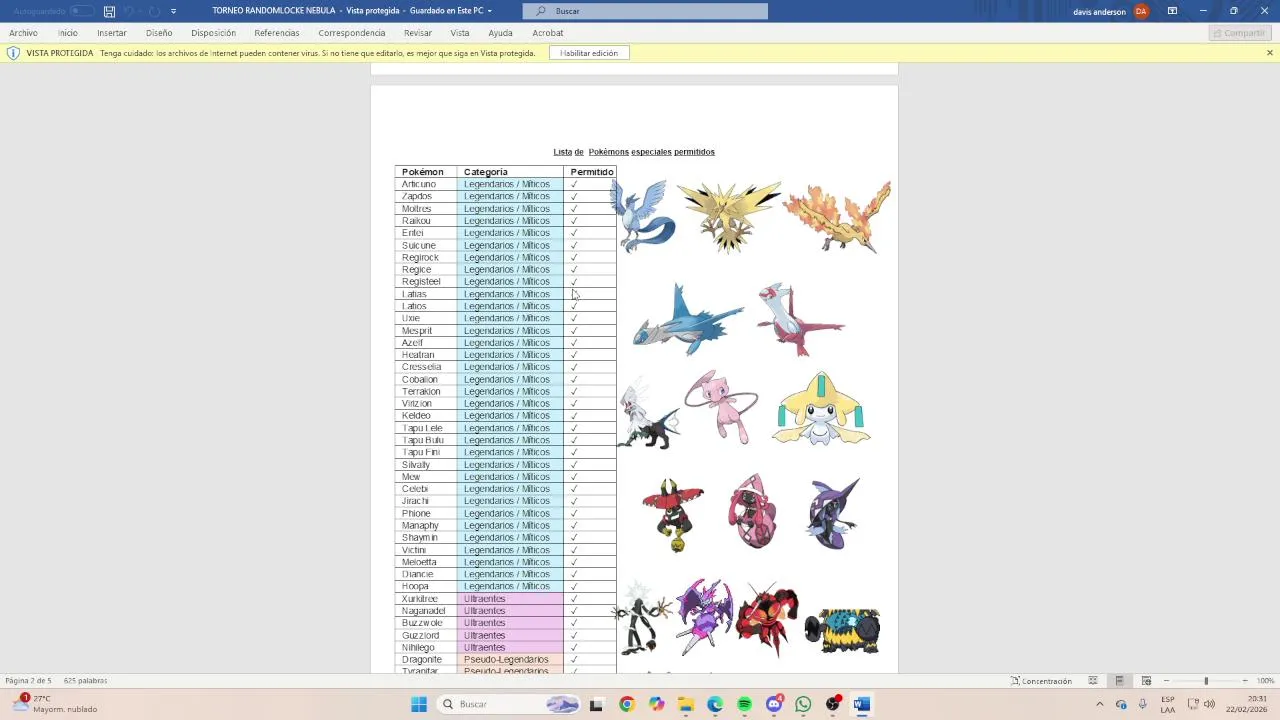Viewport: 1280px width, 720px height.
Task: Open the Correspondencia tab
Action: click(352, 33)
